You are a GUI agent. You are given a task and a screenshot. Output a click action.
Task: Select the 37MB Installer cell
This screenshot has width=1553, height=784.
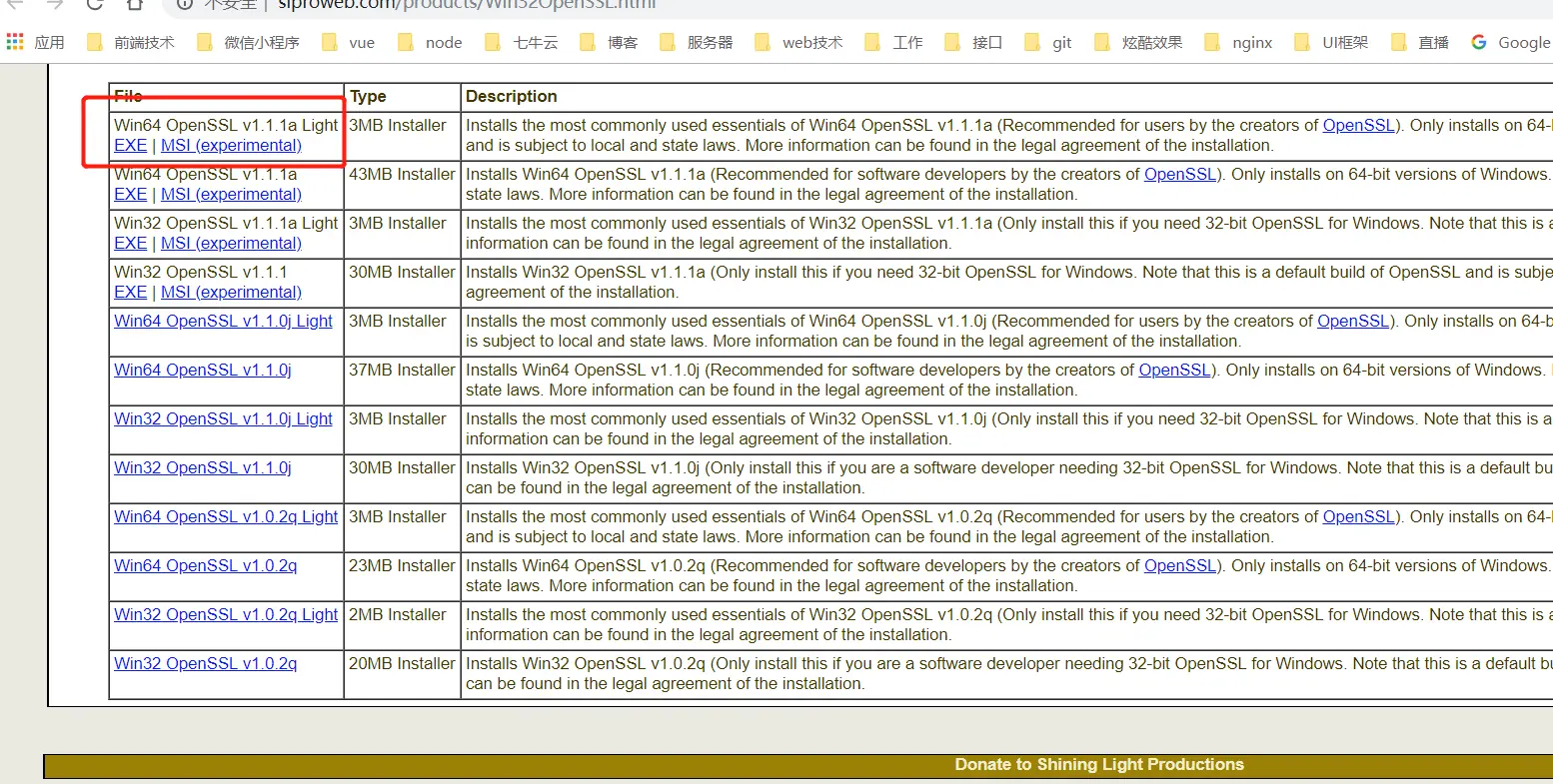click(403, 380)
